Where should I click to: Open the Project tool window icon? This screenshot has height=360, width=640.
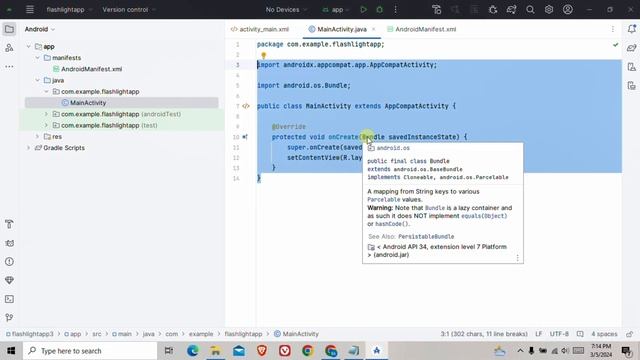pos(9,29)
